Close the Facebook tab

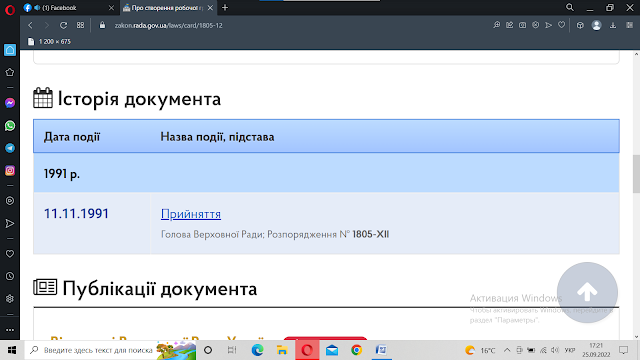click(x=111, y=8)
